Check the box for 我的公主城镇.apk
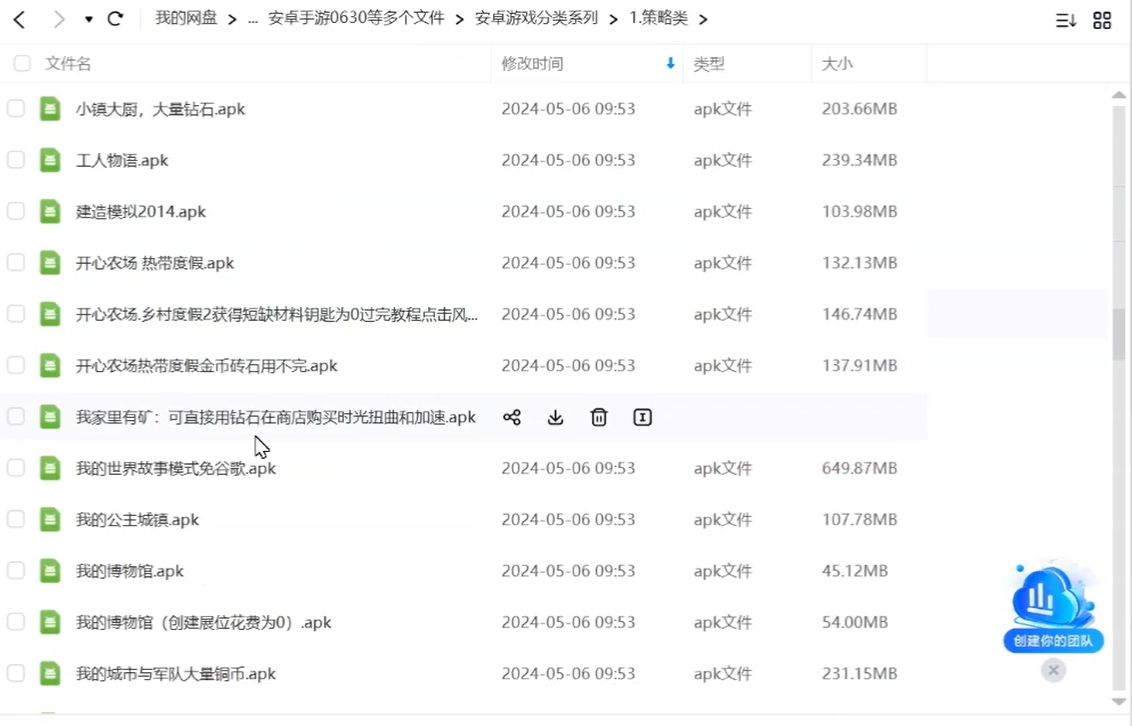 pos(16,520)
